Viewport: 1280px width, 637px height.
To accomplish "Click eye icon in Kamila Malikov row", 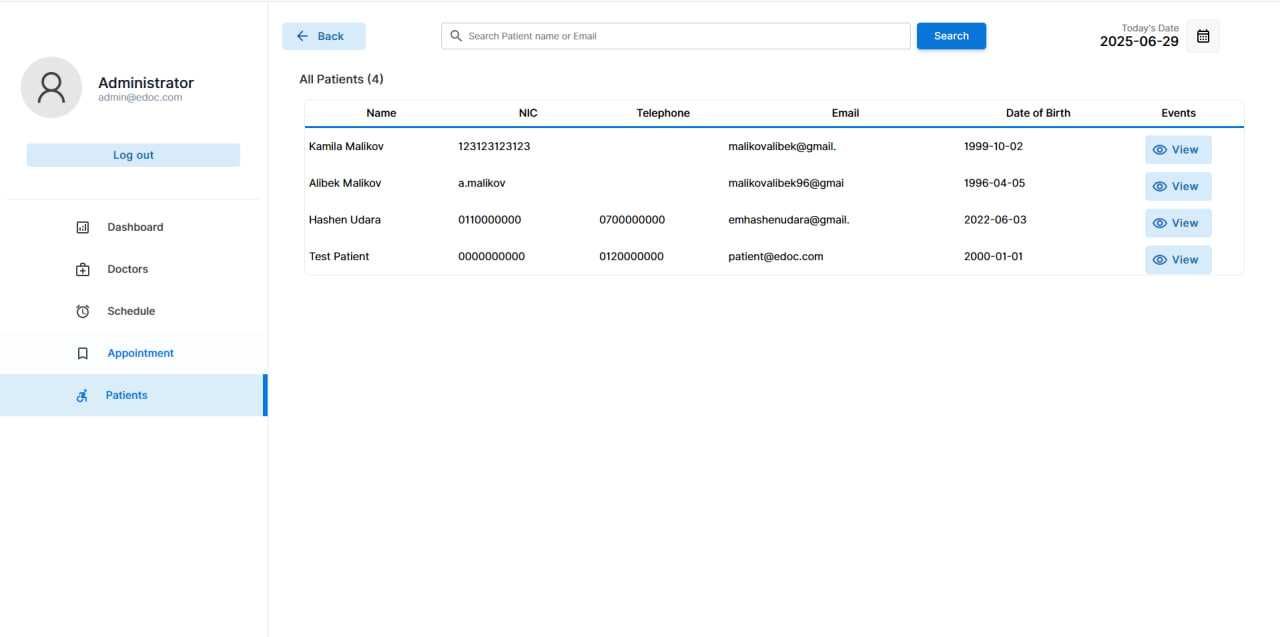I will 1160,150.
